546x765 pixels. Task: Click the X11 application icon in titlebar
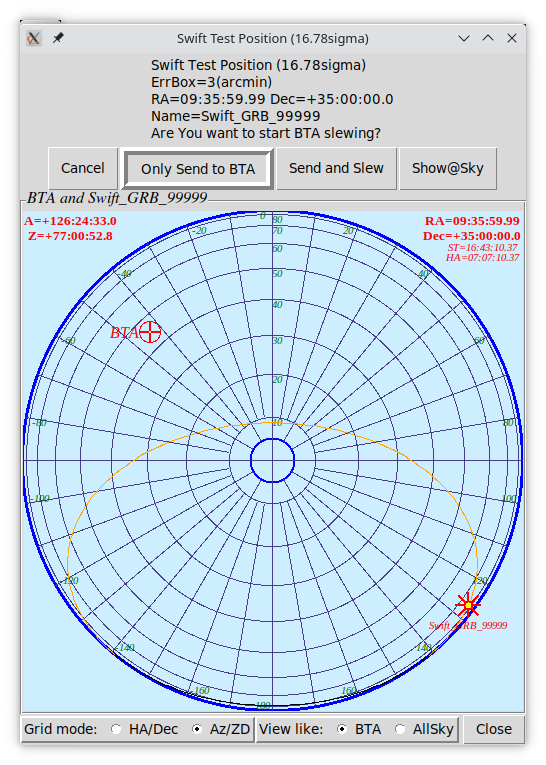coord(34,38)
